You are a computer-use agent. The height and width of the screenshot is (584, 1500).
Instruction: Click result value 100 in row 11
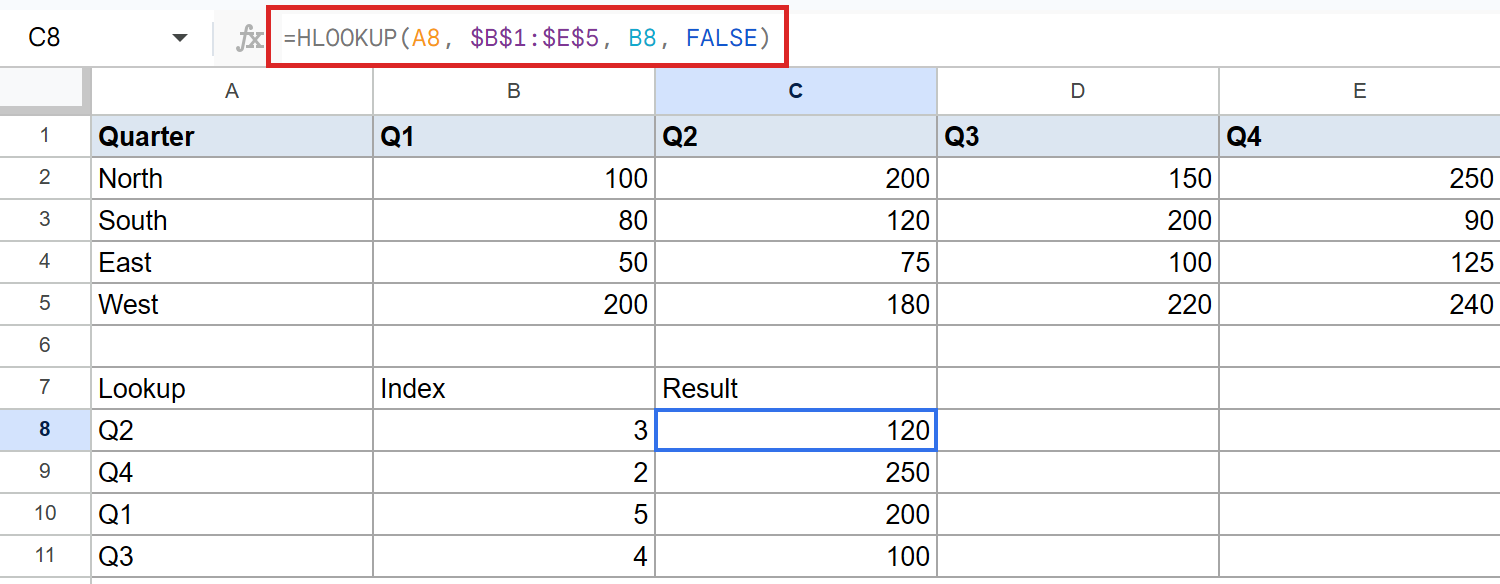796,556
